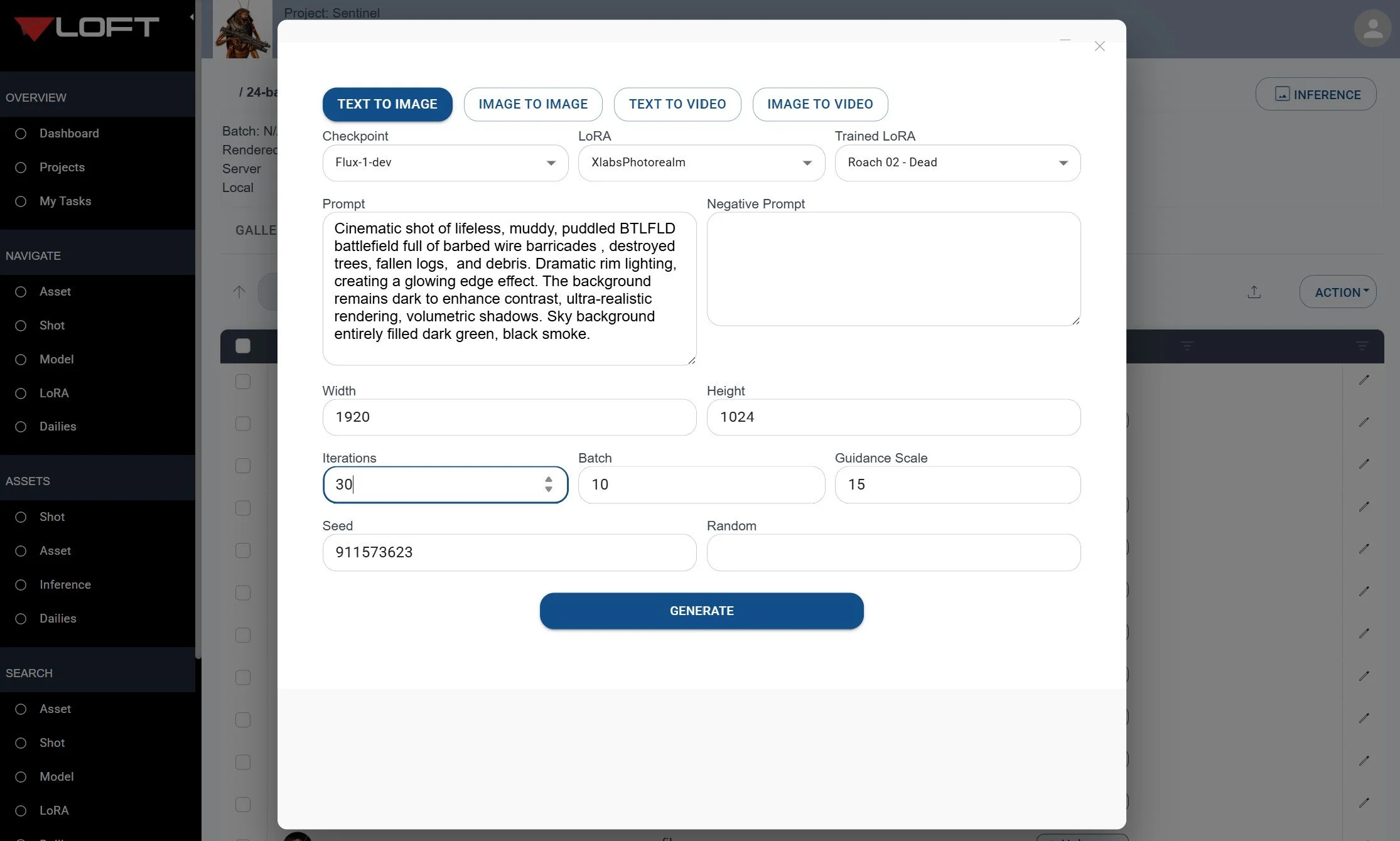Click the upload icon beside Action
Viewport: 1400px width, 841px height.
1254,292
